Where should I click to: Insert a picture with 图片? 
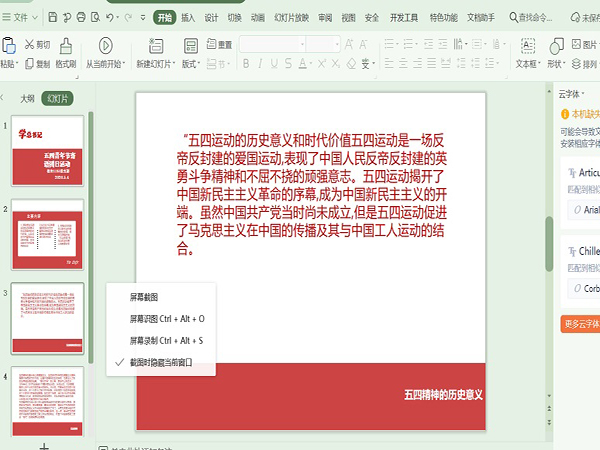585,44
